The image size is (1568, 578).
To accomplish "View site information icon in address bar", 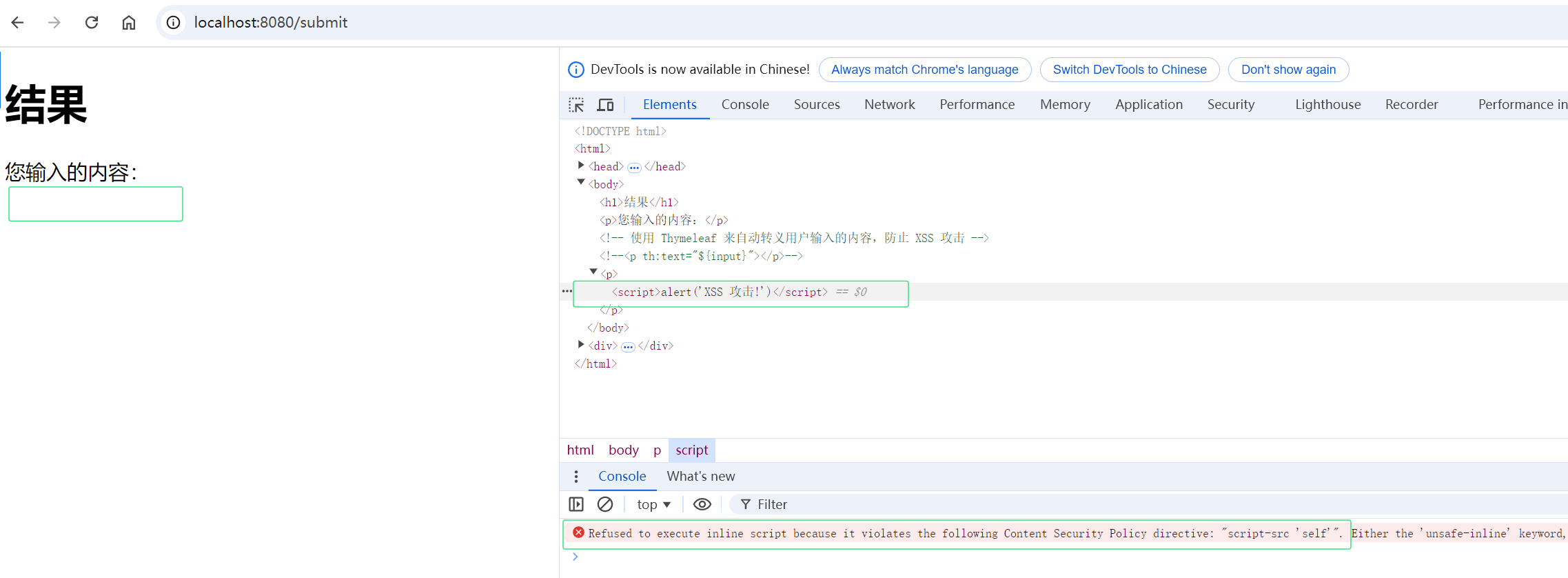I will 174,23.
